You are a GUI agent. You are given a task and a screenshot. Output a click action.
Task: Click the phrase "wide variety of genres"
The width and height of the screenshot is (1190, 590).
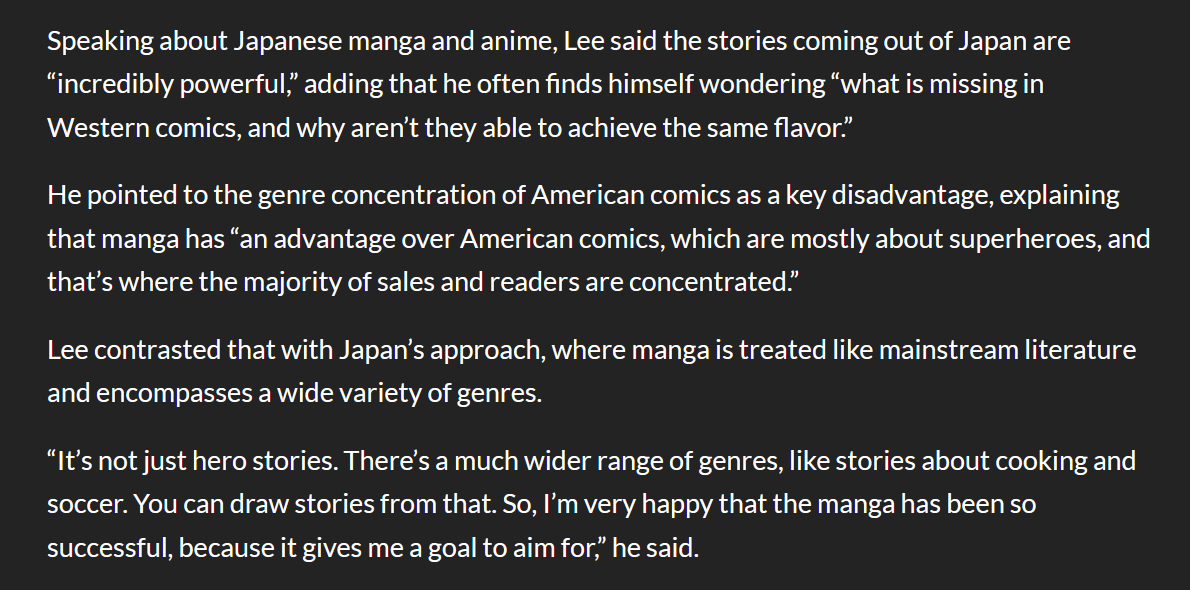pyautogui.click(x=415, y=393)
